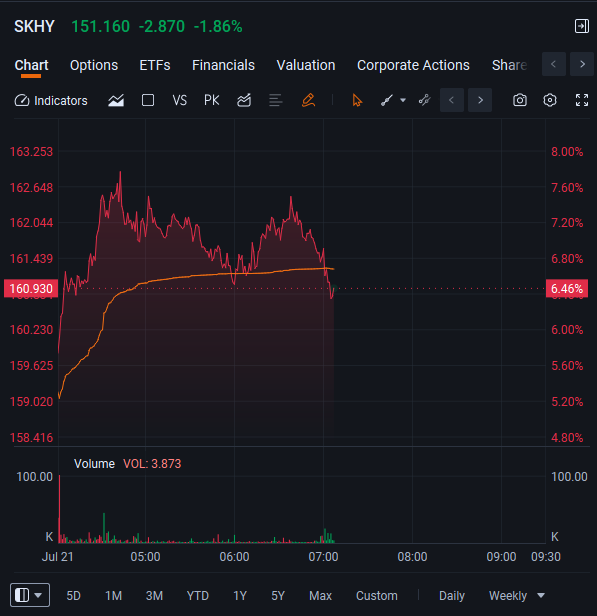597x616 pixels.
Task: Click the 6.46% current percent tag
Action: pos(567,289)
